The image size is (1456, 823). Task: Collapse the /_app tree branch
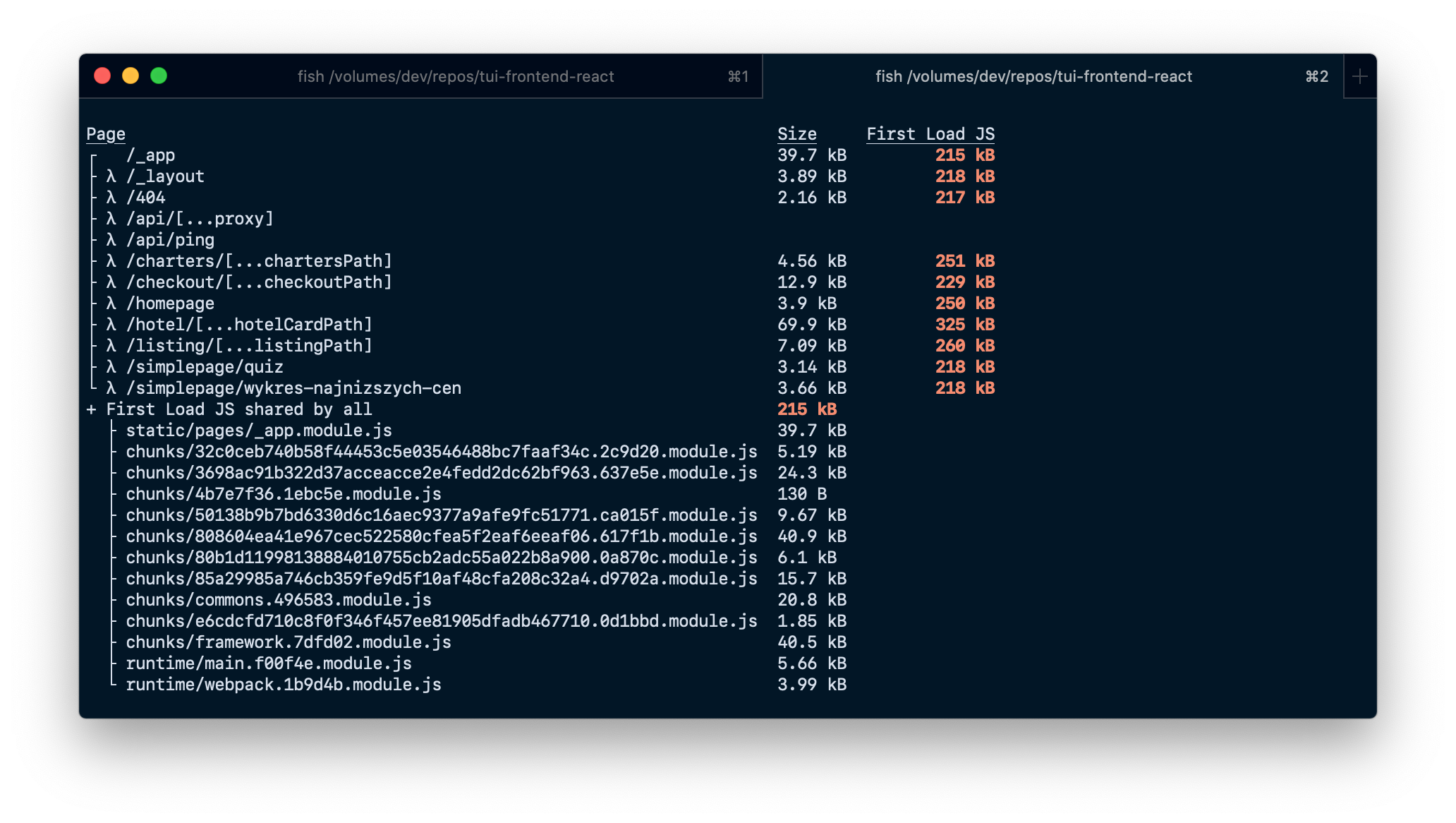click(x=92, y=155)
